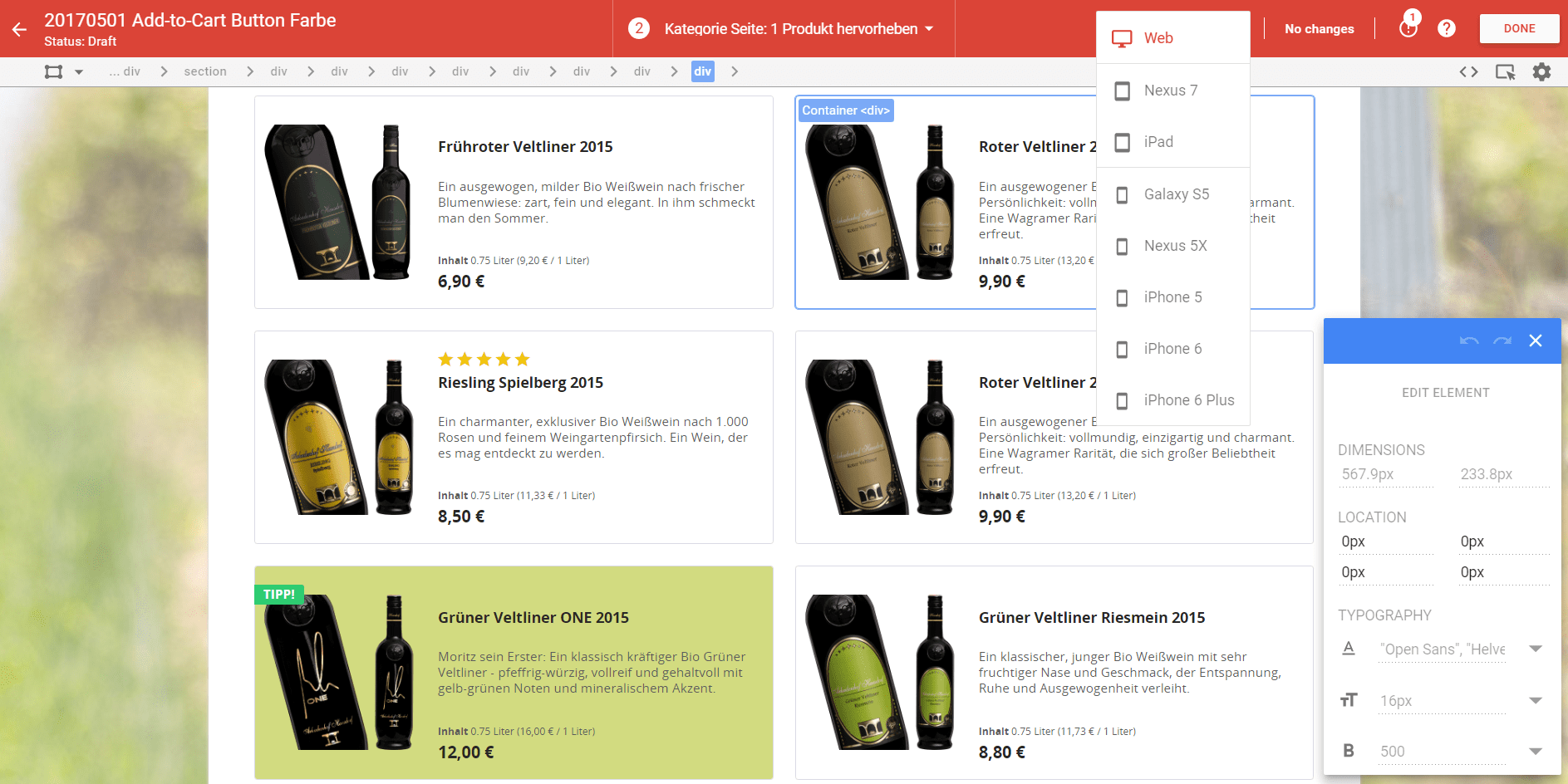The image size is (1568, 784).
Task: Click the diagnostics icon with notification badge
Action: [x=1408, y=29]
